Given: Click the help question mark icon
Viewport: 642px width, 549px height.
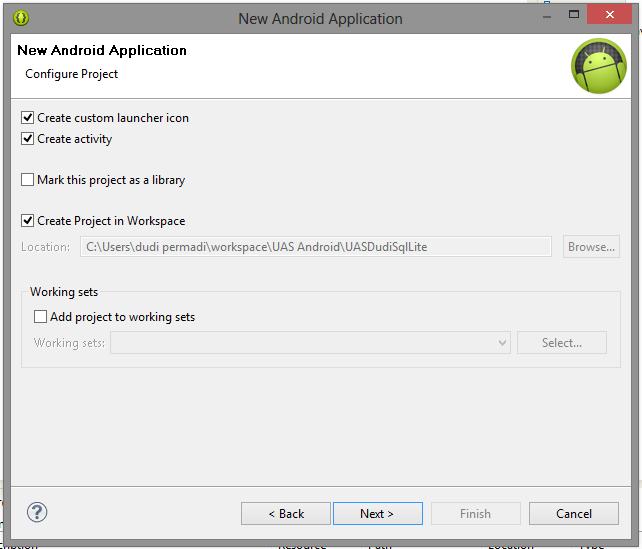Looking at the screenshot, I should click(x=37, y=512).
